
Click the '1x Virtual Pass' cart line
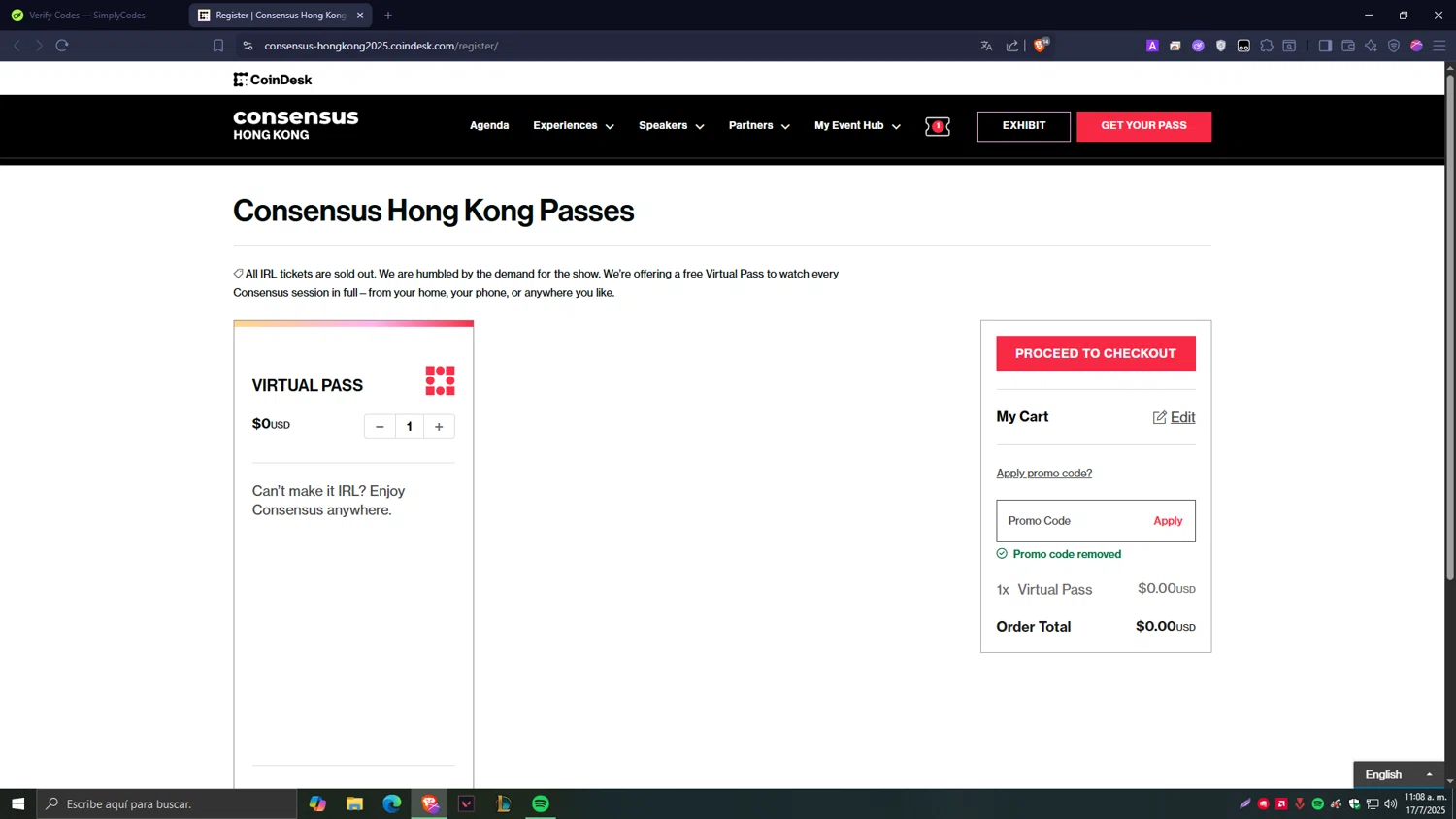(1096, 589)
